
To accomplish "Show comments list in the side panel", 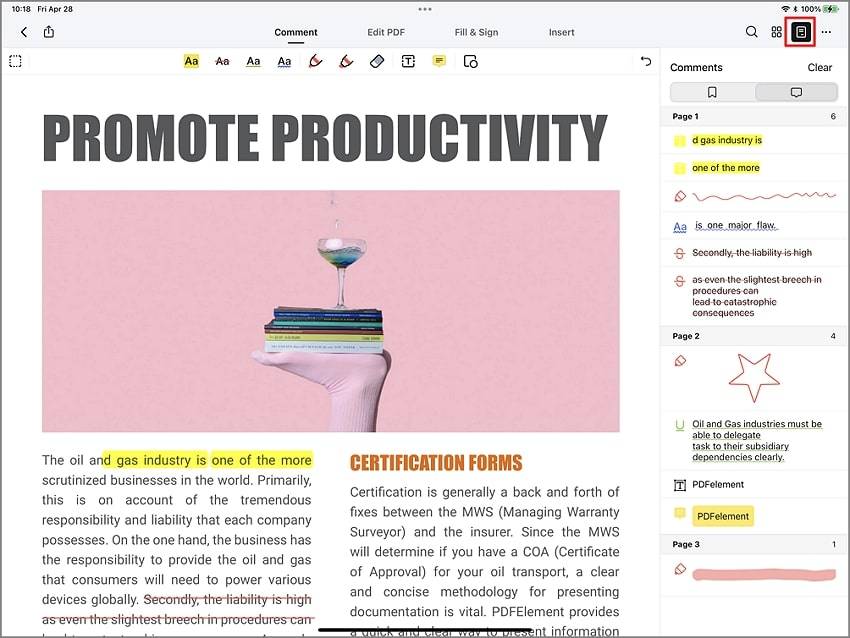I will (796, 93).
